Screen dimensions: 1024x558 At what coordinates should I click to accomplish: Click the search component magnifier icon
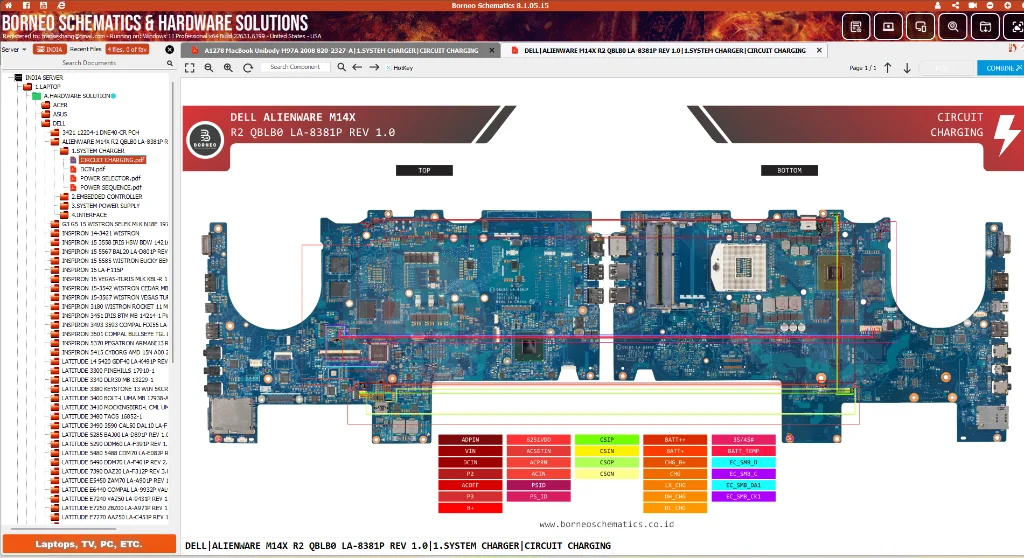pyautogui.click(x=342, y=67)
